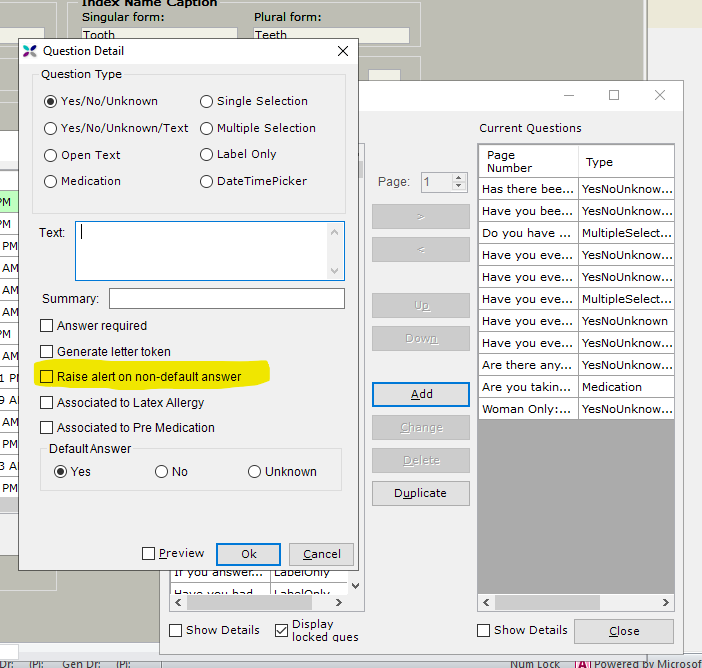This screenshot has height=668, width=702.
Task: Choose the Medication question type
Action: click(x=51, y=181)
